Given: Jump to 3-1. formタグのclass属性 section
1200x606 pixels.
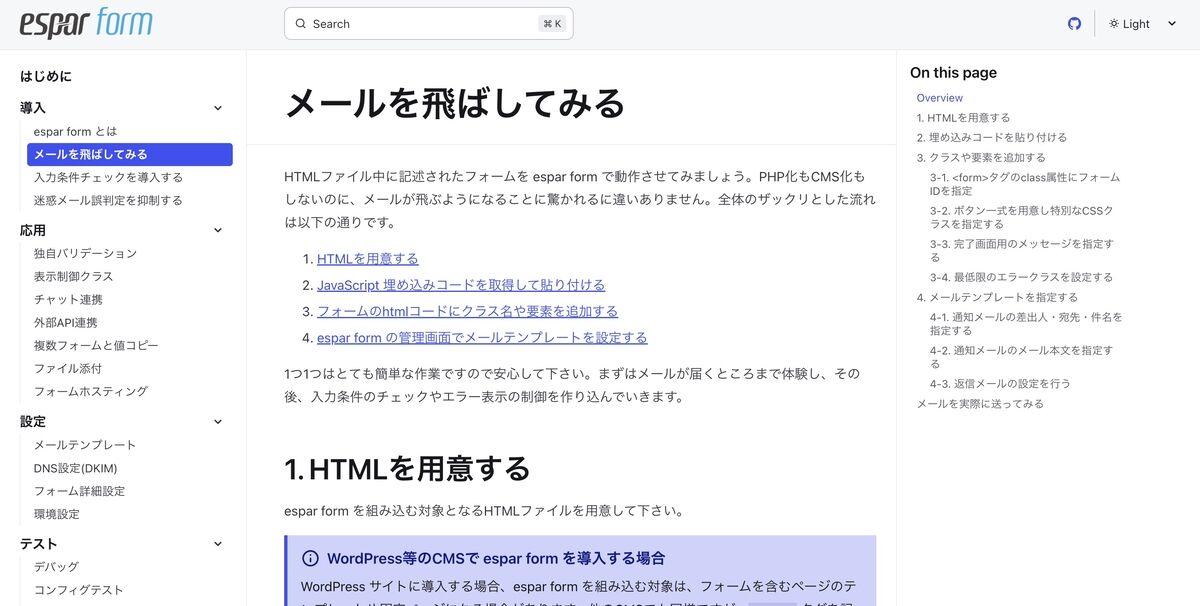Looking at the screenshot, I should 1025,184.
